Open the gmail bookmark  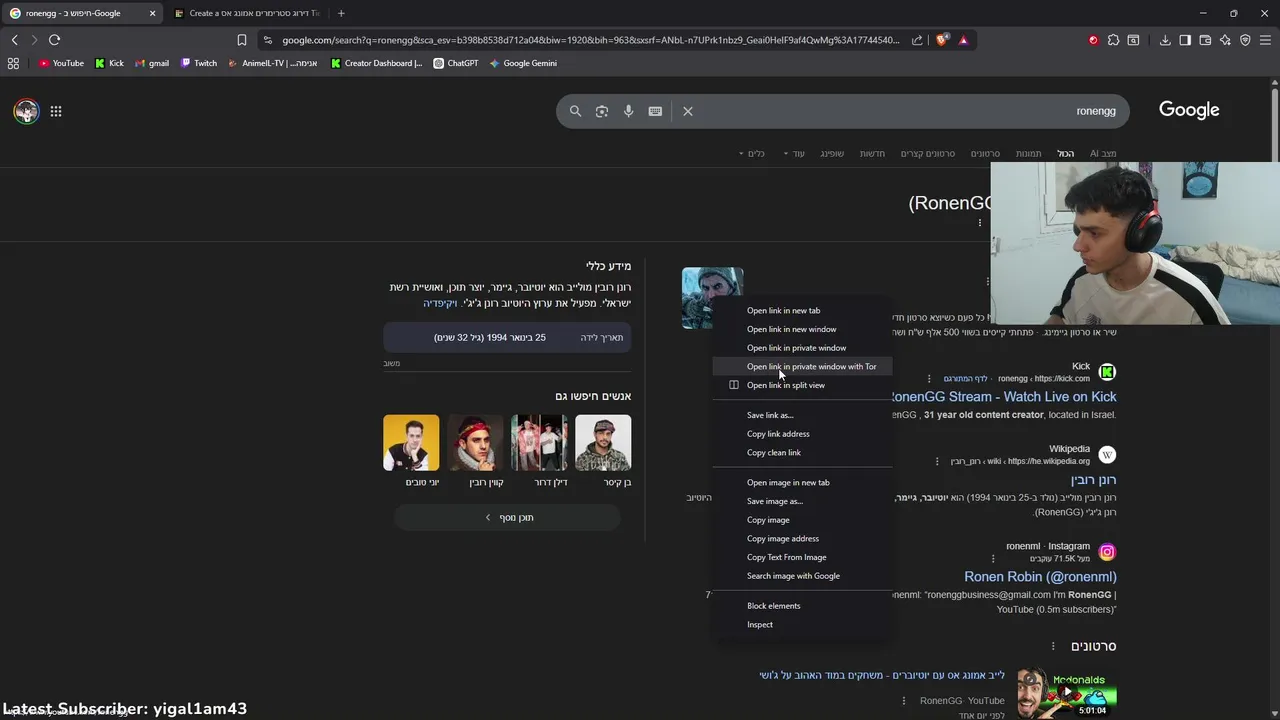click(x=152, y=63)
